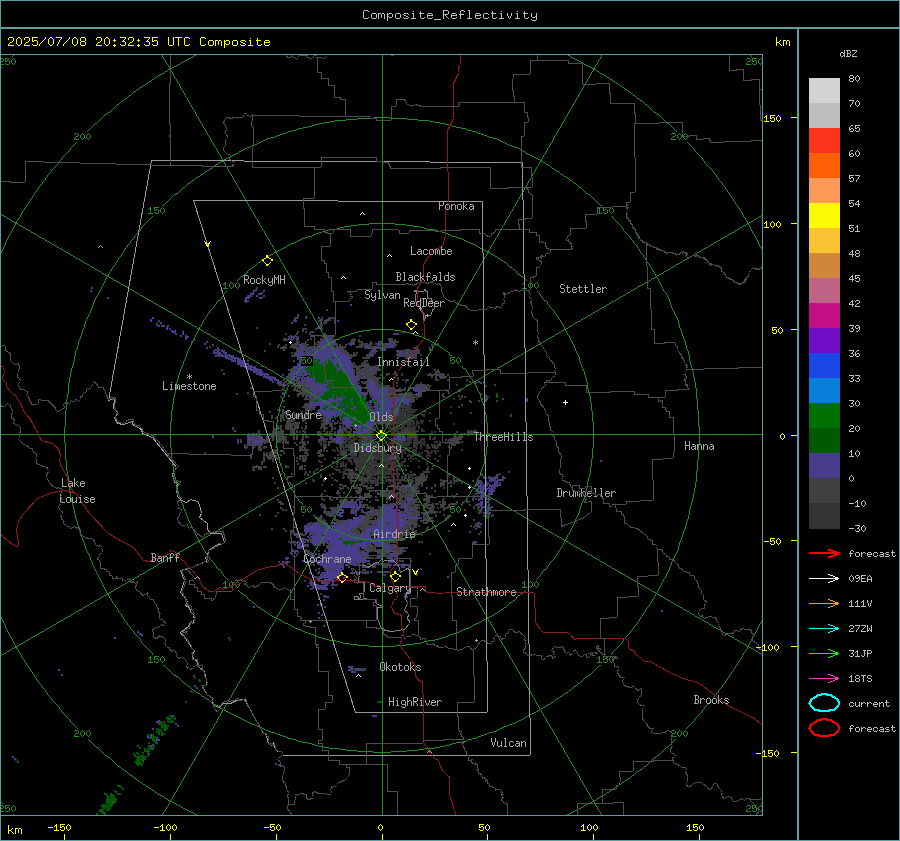Click the Drumheller label
This screenshot has width=900, height=841.
586,493
